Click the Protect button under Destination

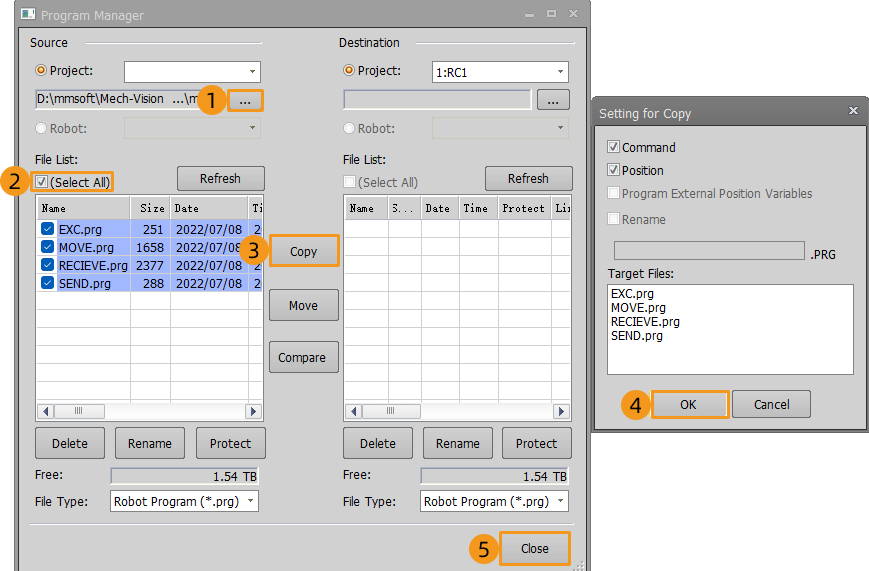[x=536, y=443]
